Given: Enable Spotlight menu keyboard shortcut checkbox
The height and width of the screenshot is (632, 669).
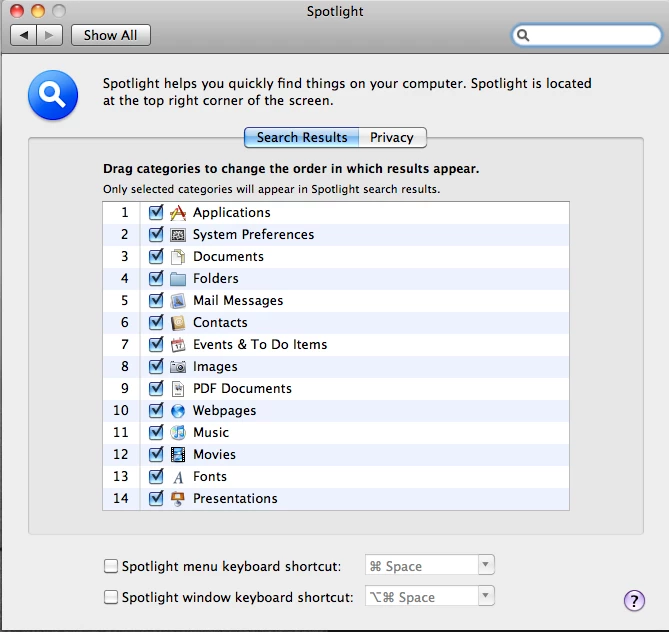Looking at the screenshot, I should tap(111, 566).
